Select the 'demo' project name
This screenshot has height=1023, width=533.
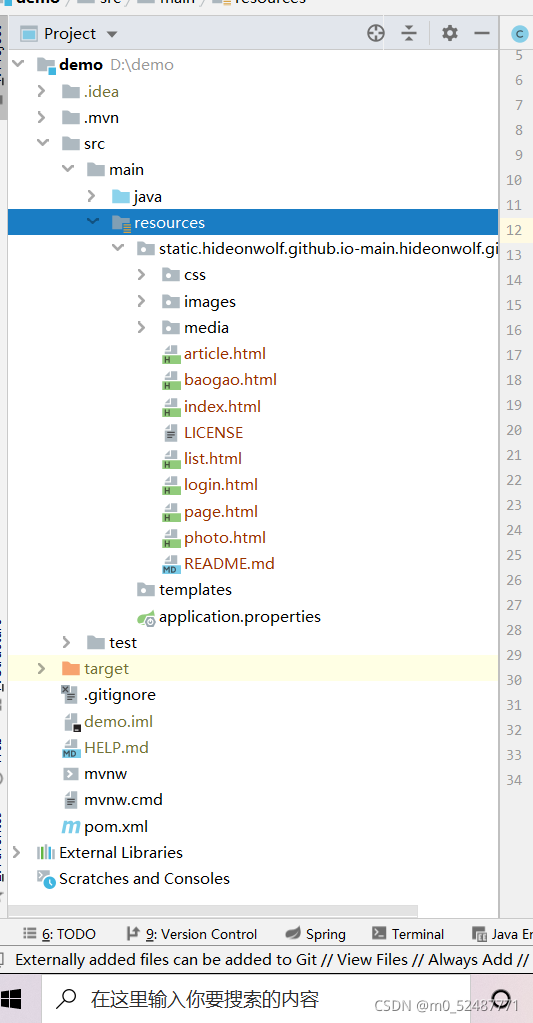pos(81,65)
